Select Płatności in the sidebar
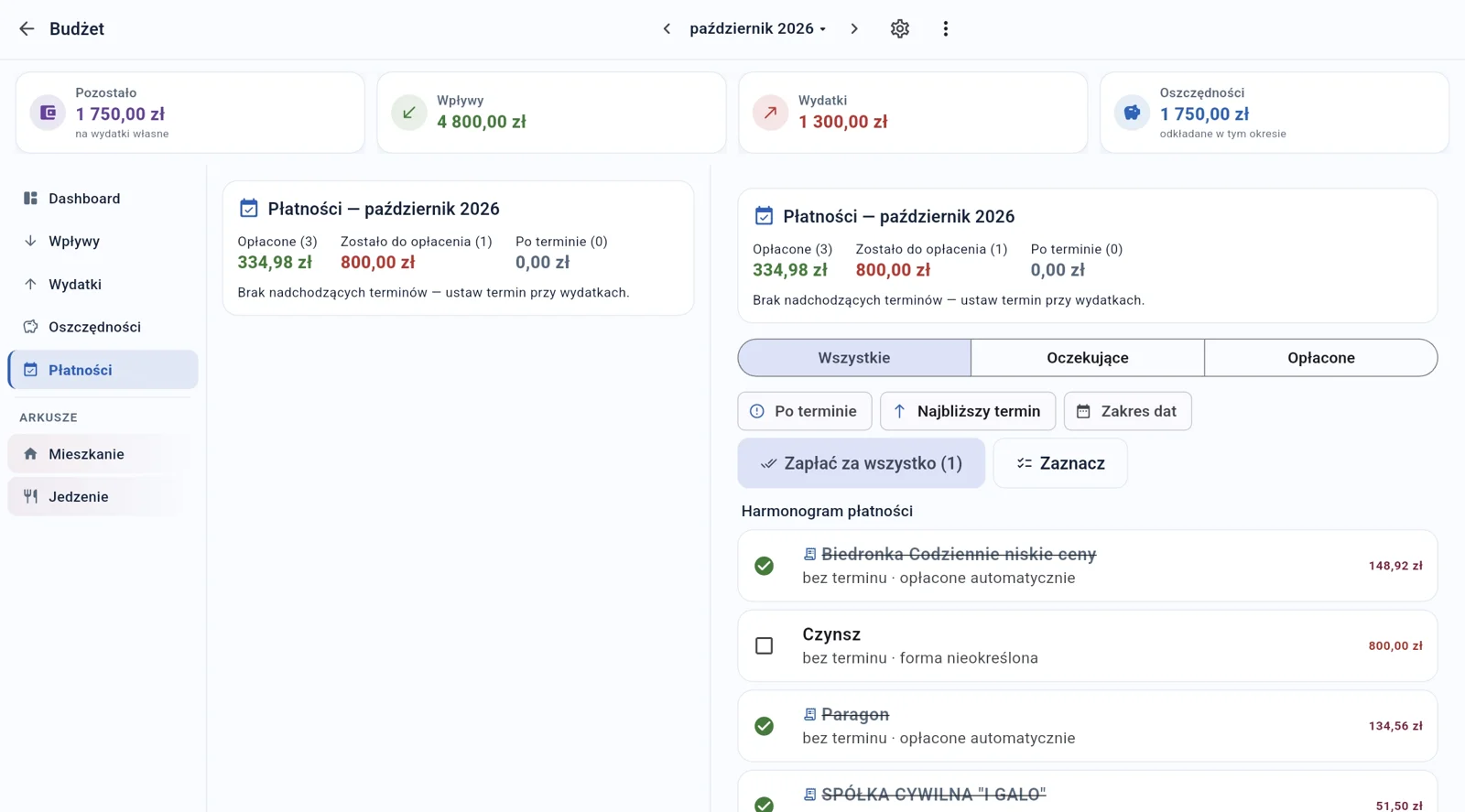Screen dimensions: 1465x812 (x=103, y=370)
